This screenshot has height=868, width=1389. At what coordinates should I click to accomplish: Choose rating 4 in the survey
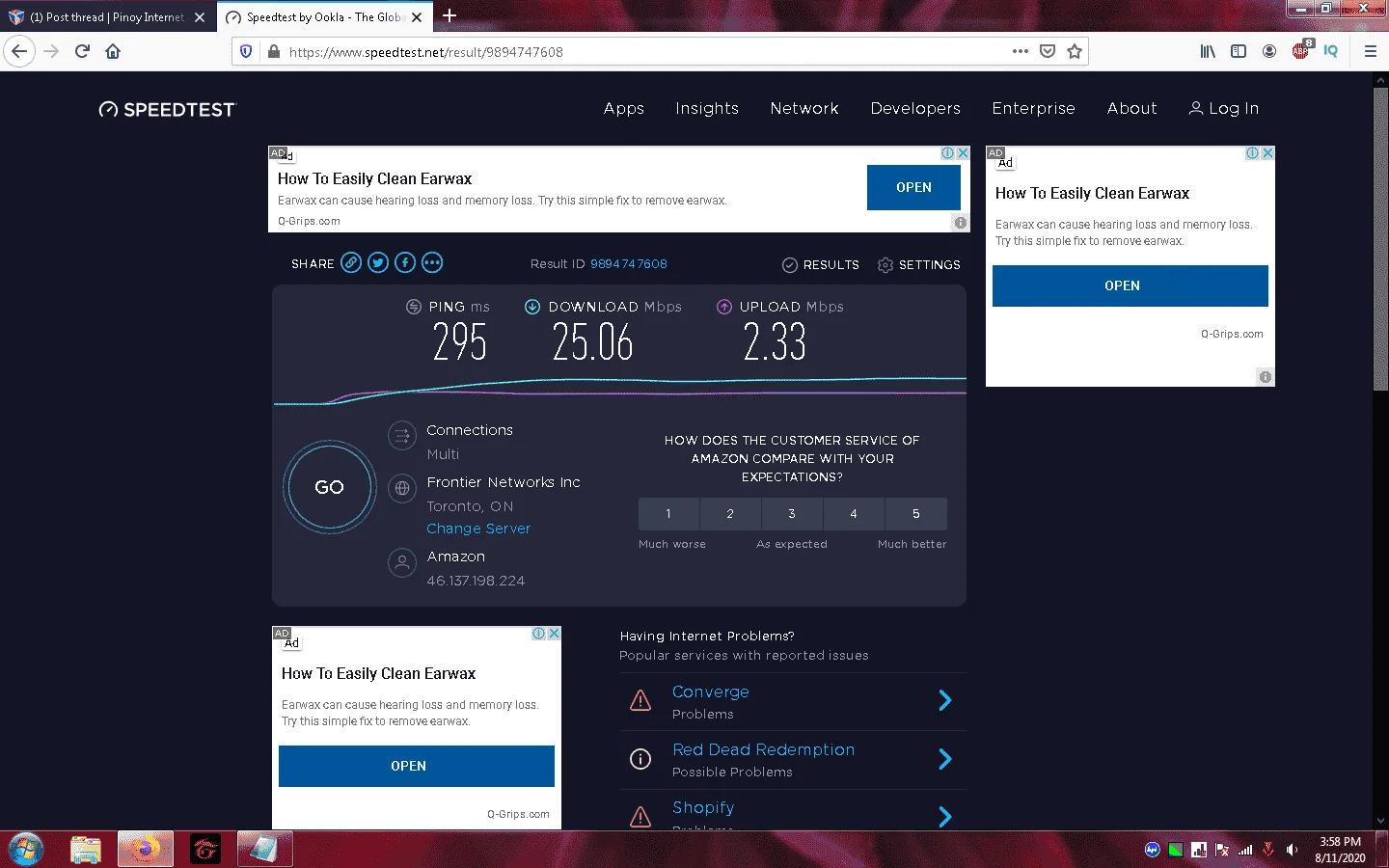(854, 514)
